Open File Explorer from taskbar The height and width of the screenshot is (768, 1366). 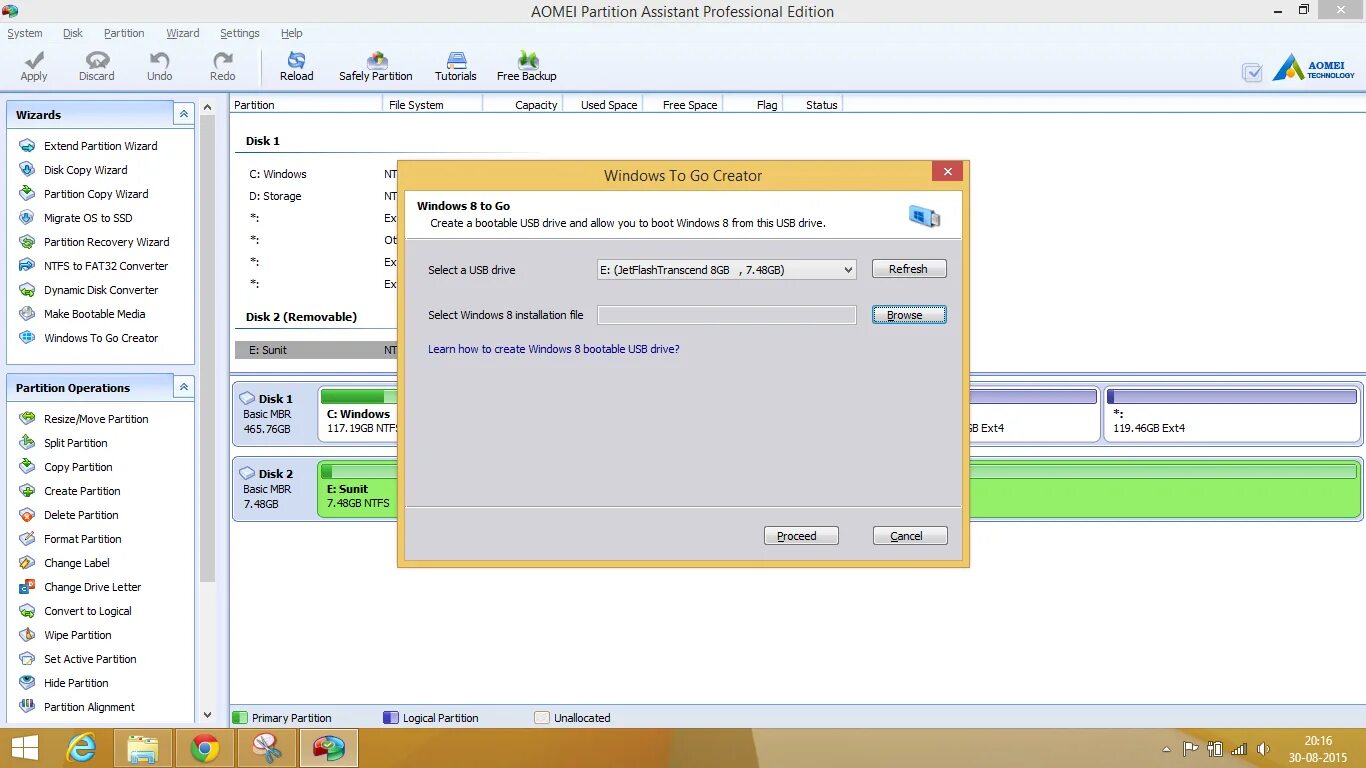pyautogui.click(x=143, y=748)
